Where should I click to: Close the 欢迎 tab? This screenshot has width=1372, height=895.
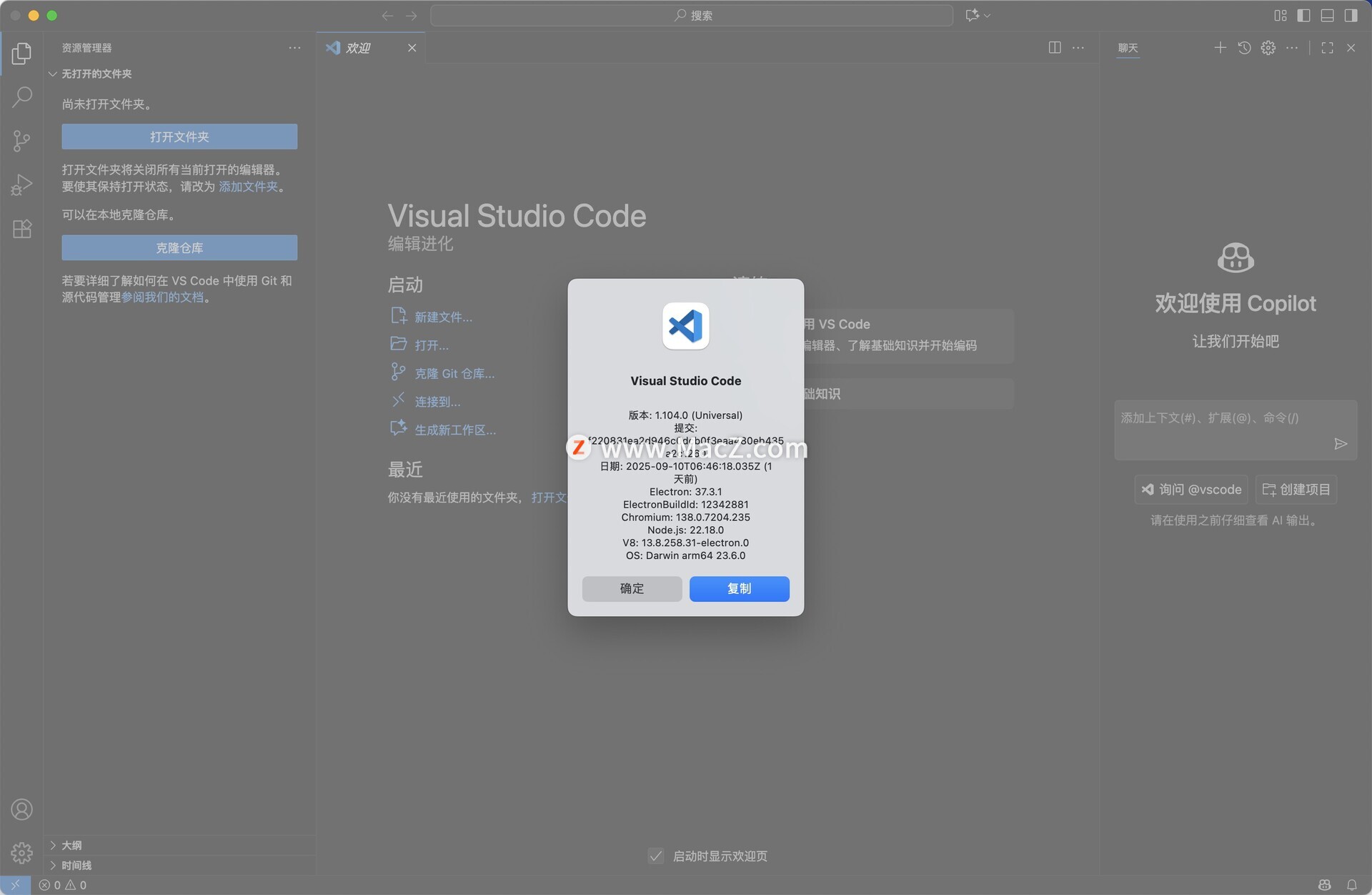tap(412, 48)
